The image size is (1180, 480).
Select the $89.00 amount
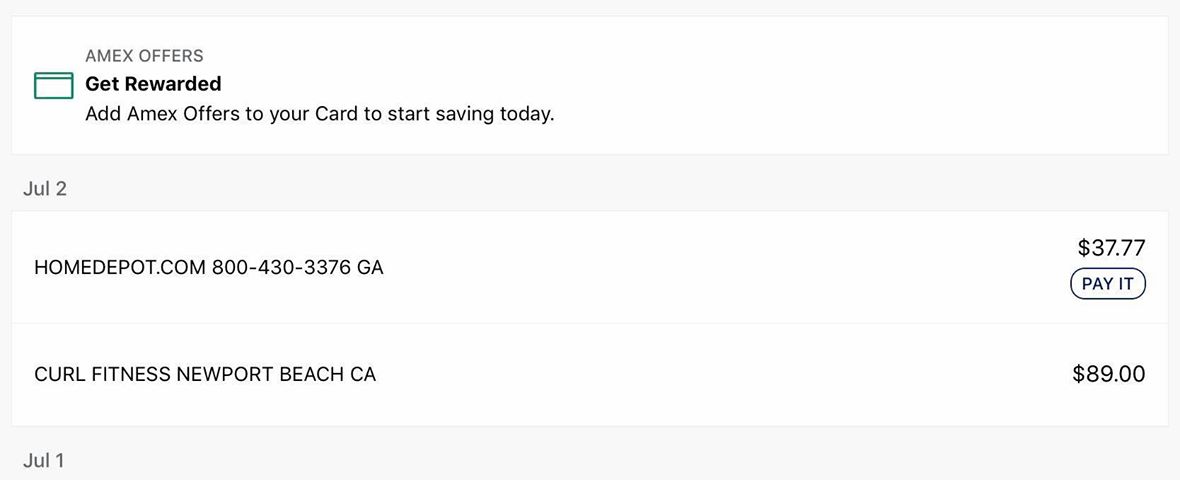1109,374
